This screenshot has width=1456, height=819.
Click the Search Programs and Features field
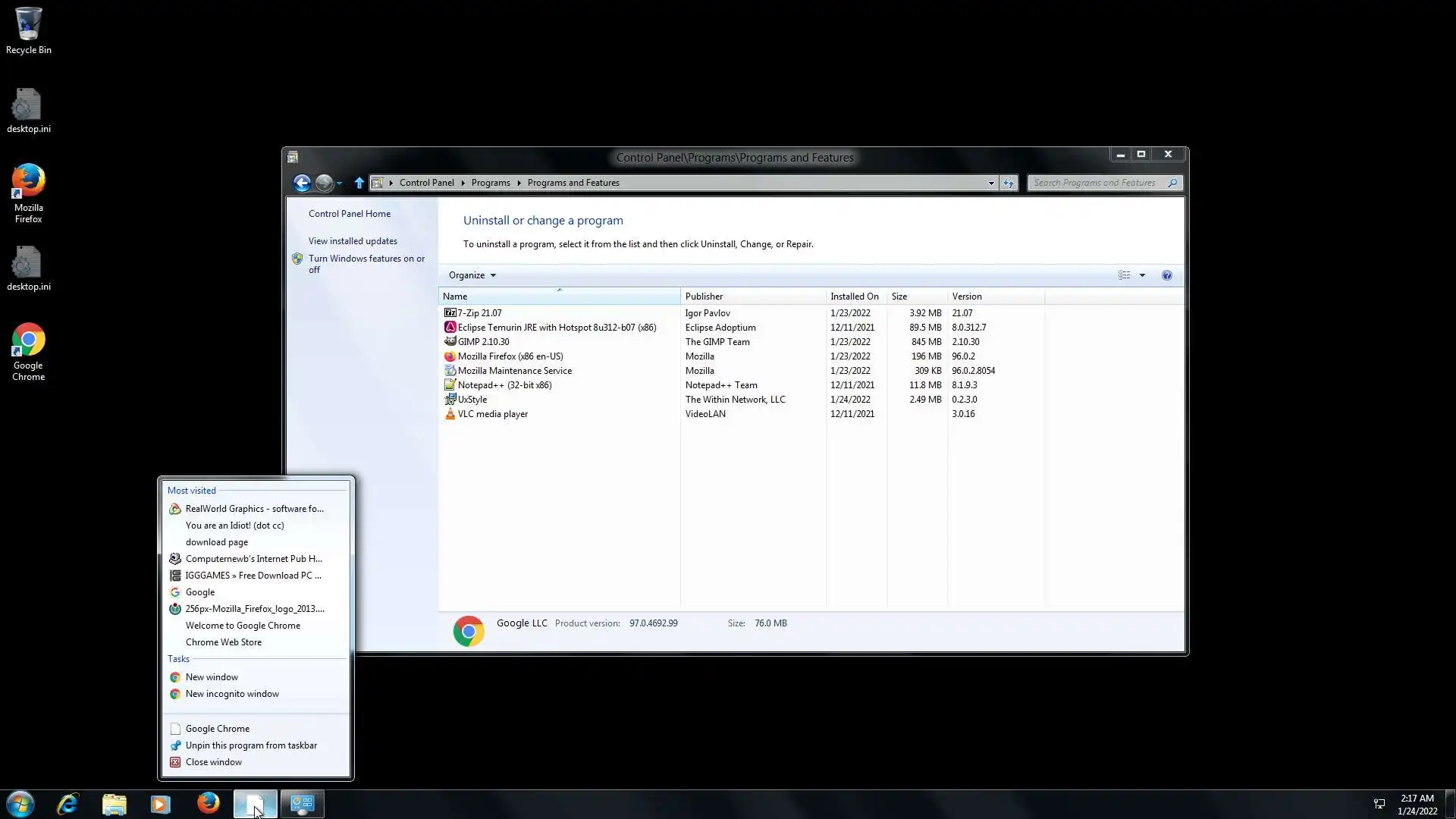(x=1096, y=183)
